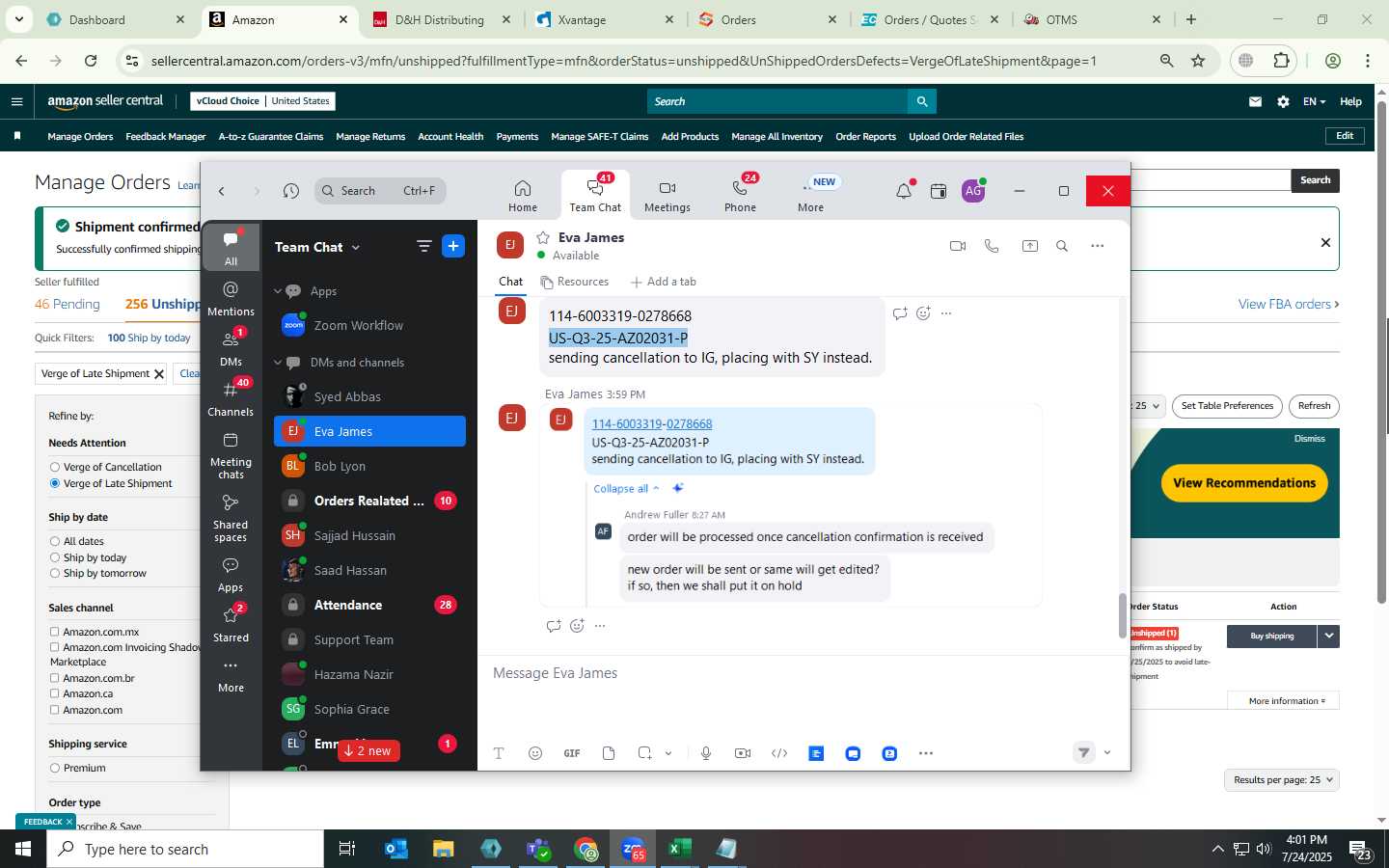
Task: Select Verge of Cancellation radio
Action: click(x=55, y=467)
